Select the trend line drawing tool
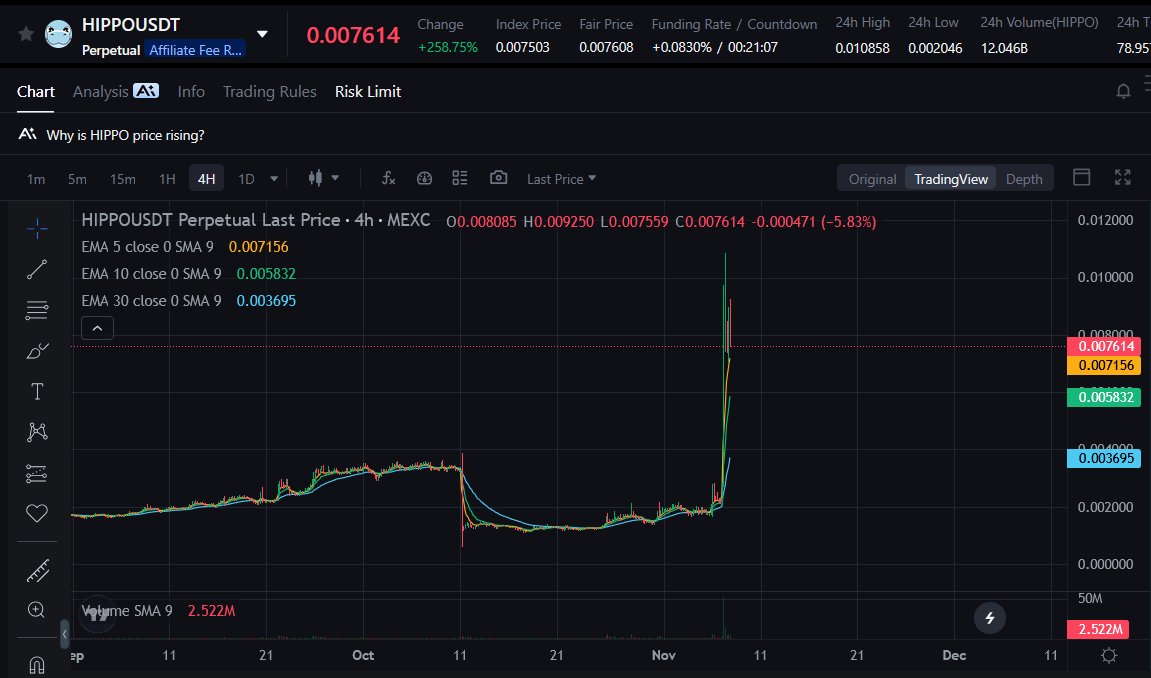This screenshot has width=1151, height=678. point(37,269)
